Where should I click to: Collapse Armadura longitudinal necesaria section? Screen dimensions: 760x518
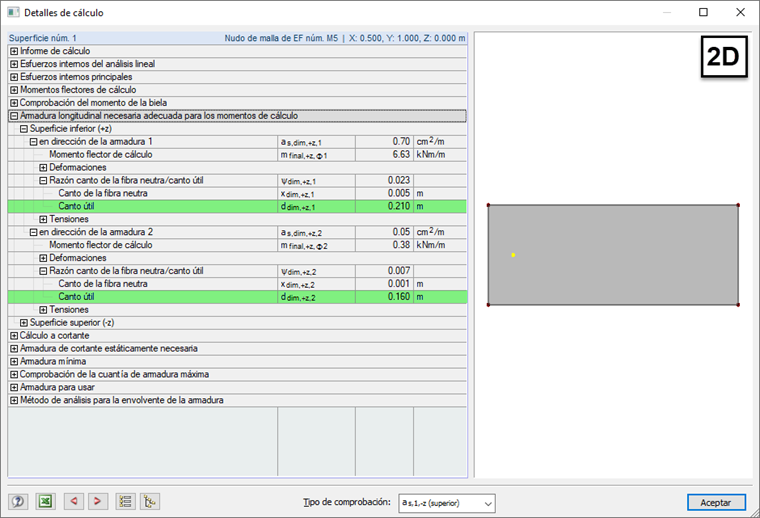14,116
